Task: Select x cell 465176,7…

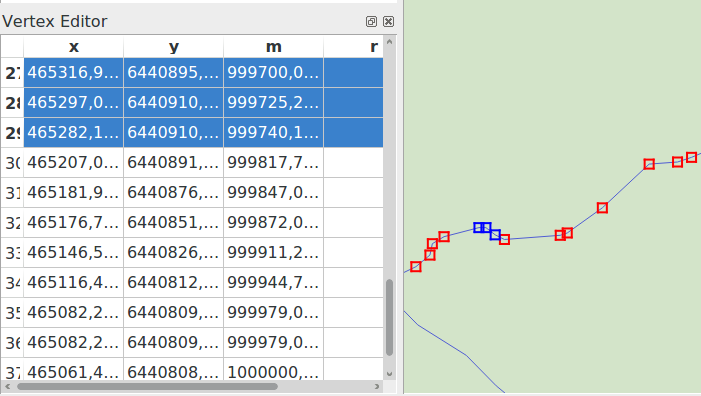Action: (74, 222)
